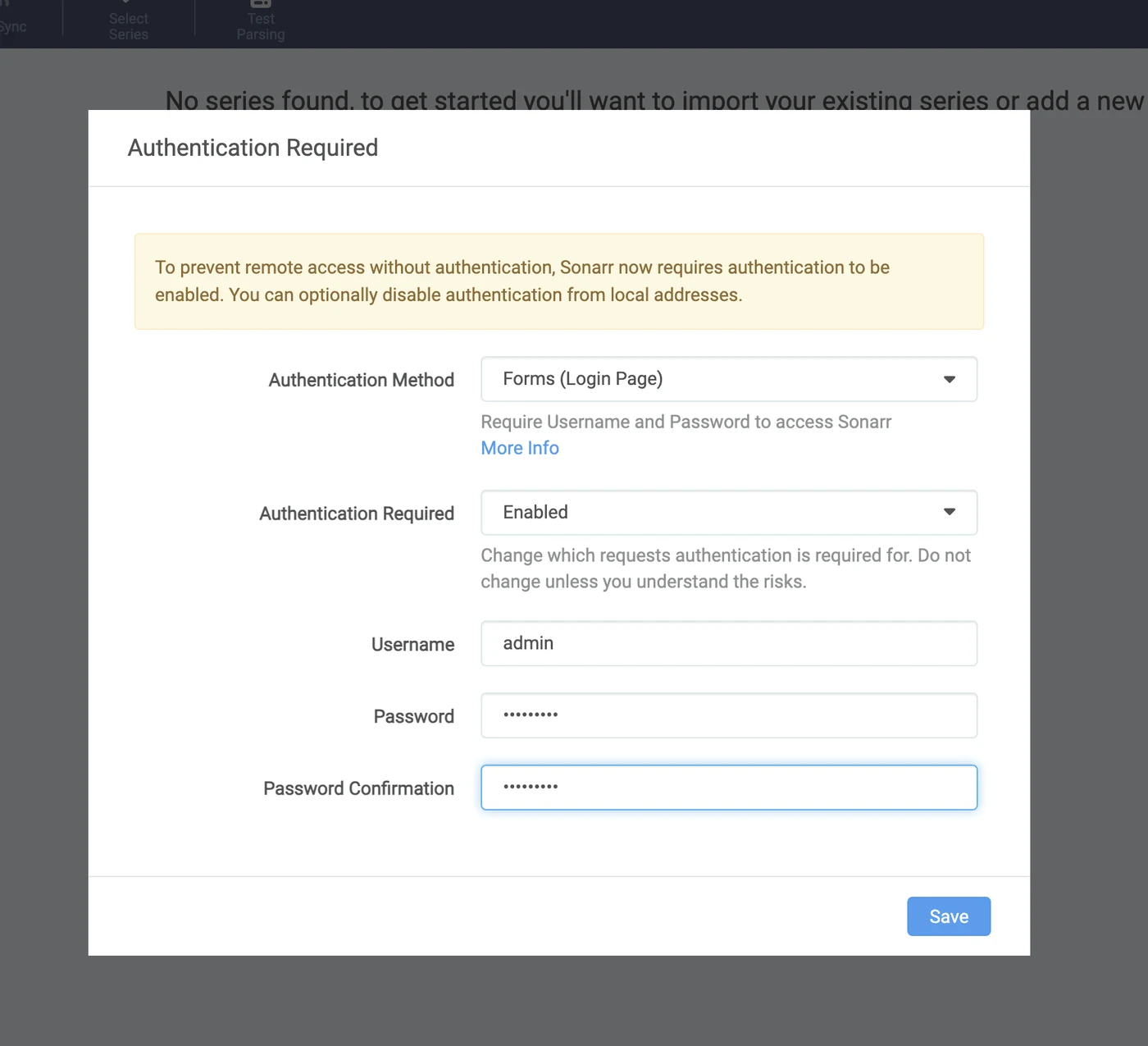Screen dimensions: 1148x1046
Task: Open the Authentication Required Enabled dropdown
Action: point(729,513)
